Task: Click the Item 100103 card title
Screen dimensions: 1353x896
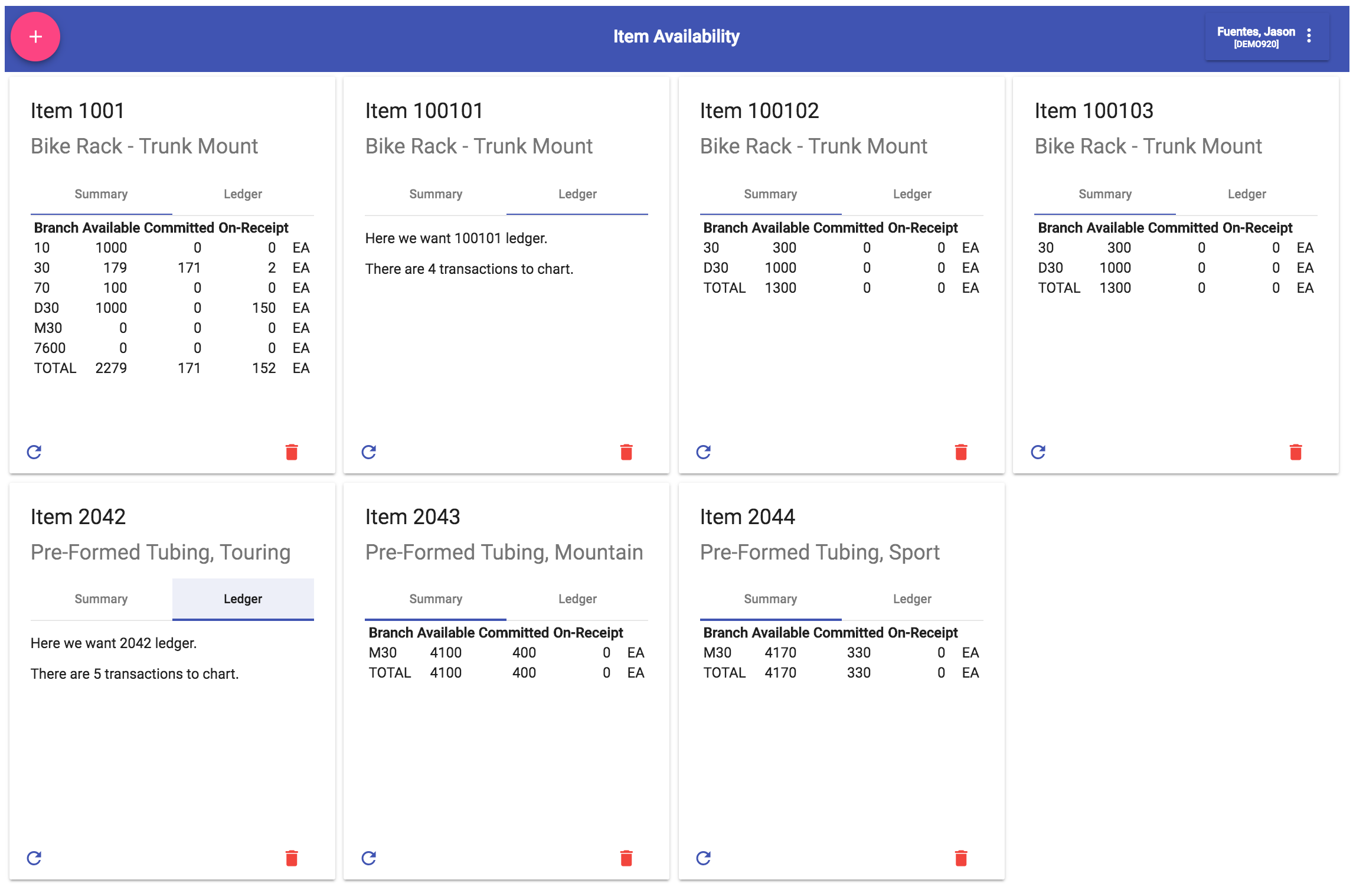Action: click(1094, 111)
